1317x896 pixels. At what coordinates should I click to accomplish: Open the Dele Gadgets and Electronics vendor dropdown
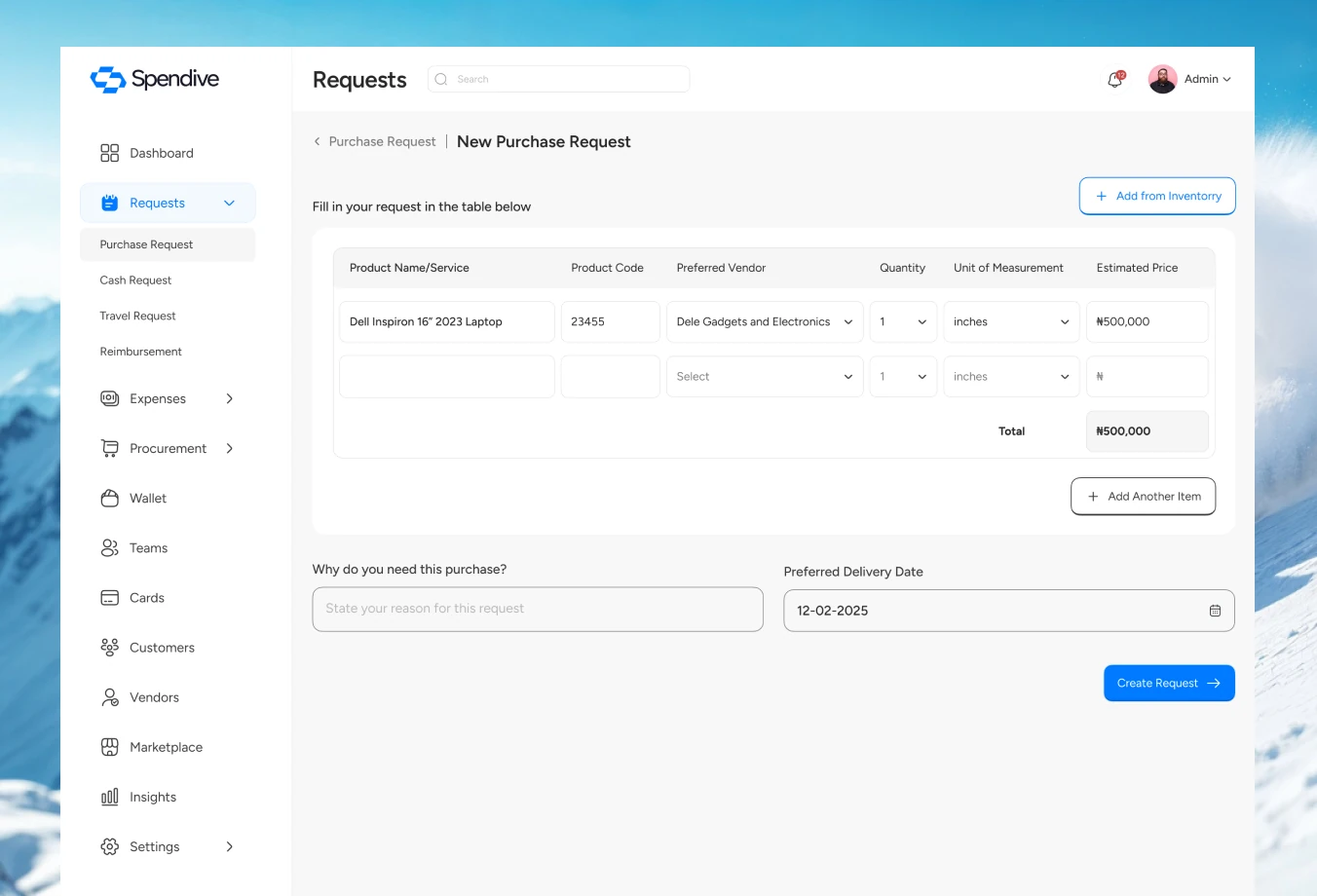(765, 321)
